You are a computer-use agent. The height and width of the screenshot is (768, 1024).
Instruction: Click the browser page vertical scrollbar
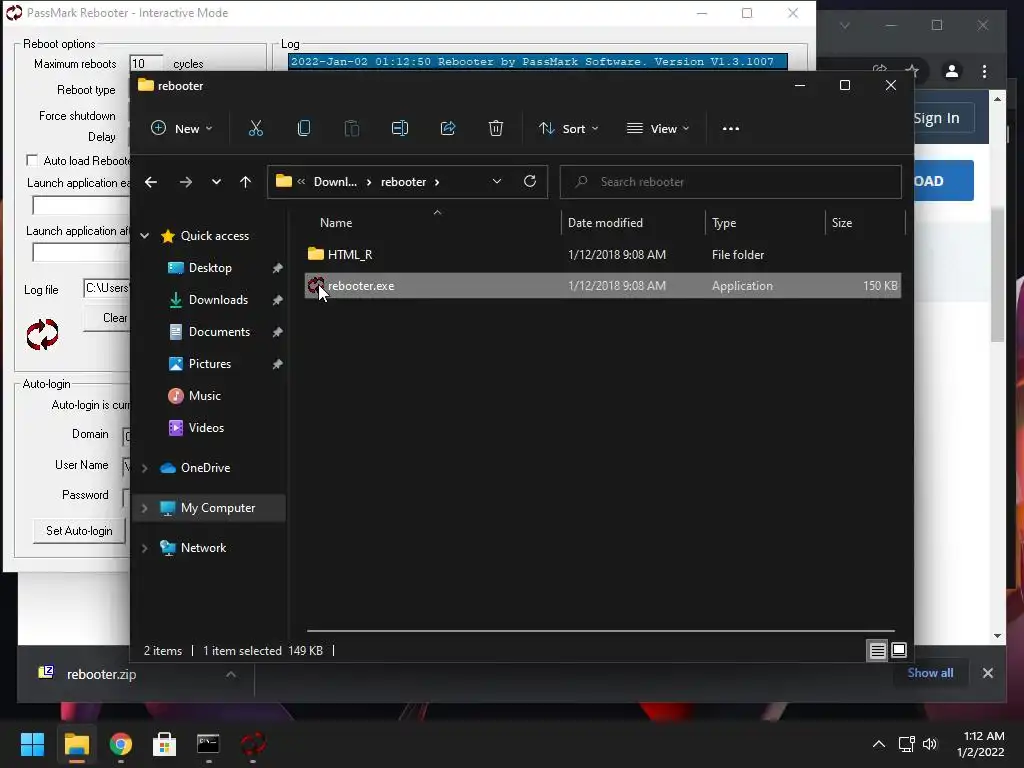click(x=997, y=274)
